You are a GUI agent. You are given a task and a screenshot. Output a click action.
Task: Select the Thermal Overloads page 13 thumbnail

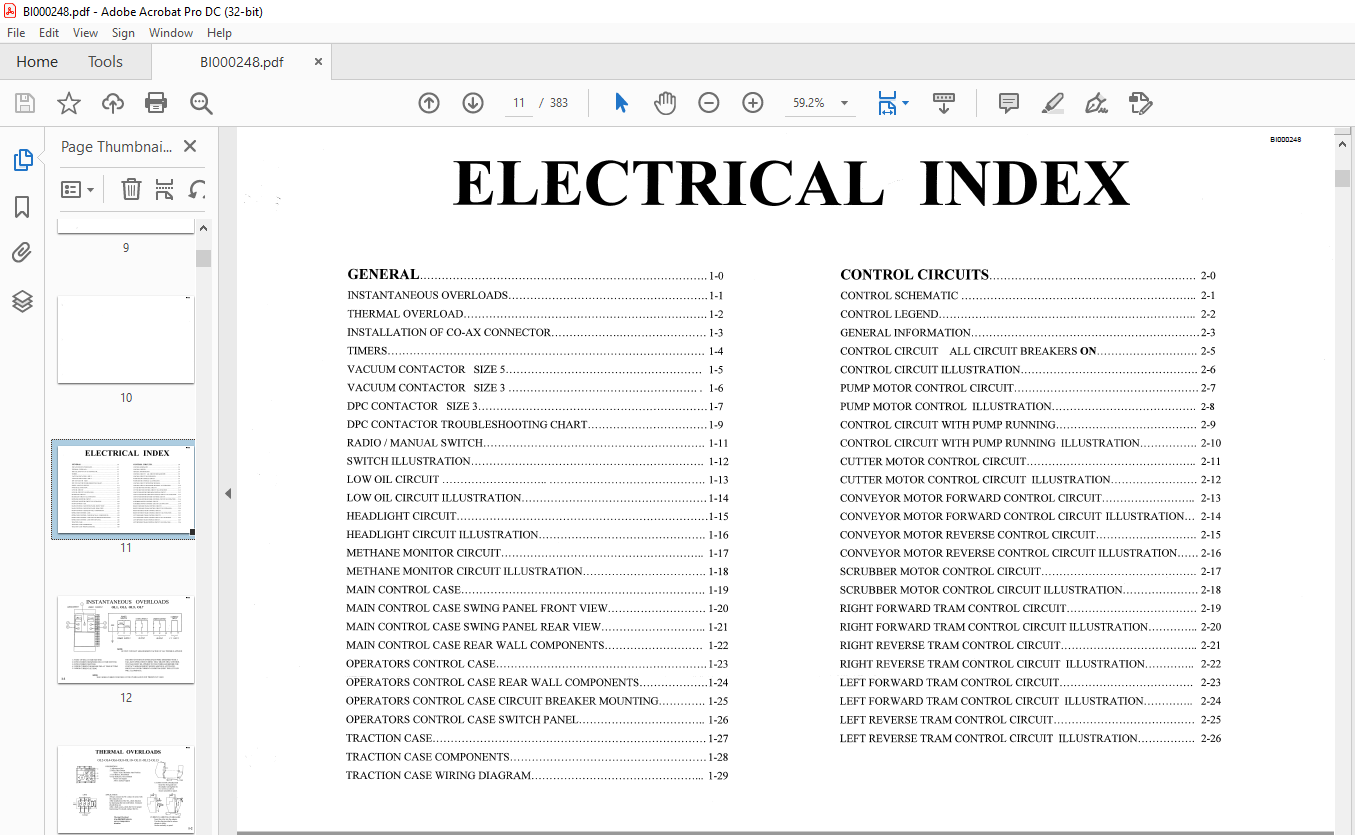tap(126, 790)
